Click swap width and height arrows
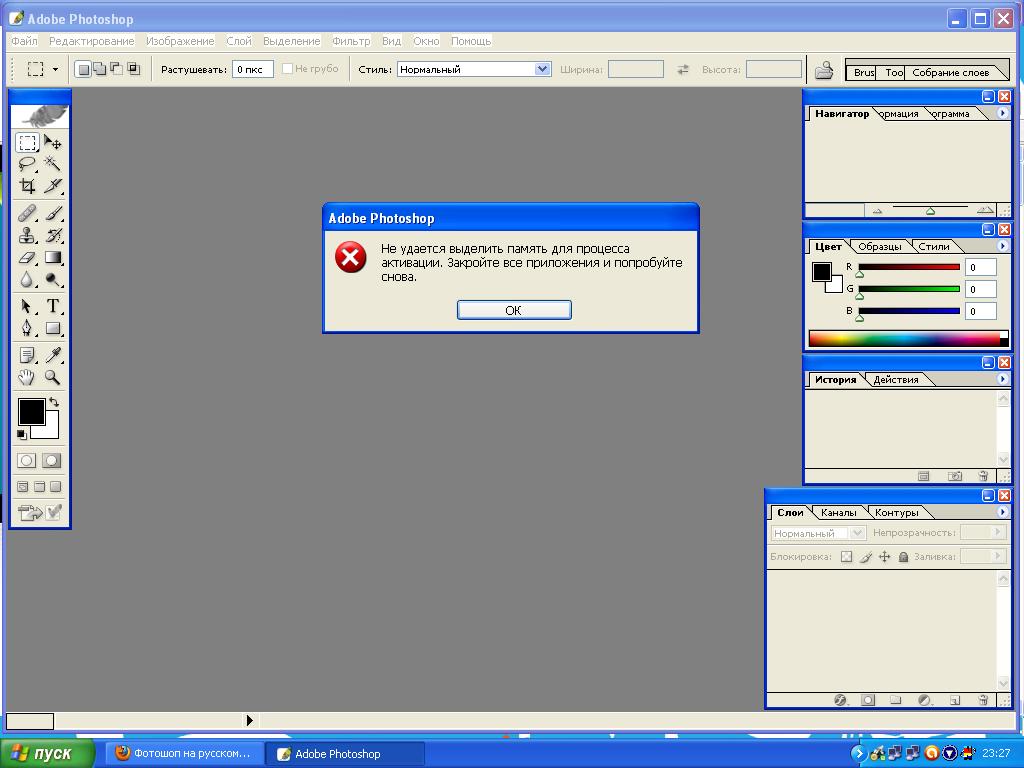This screenshot has width=1024, height=768. 682,69
